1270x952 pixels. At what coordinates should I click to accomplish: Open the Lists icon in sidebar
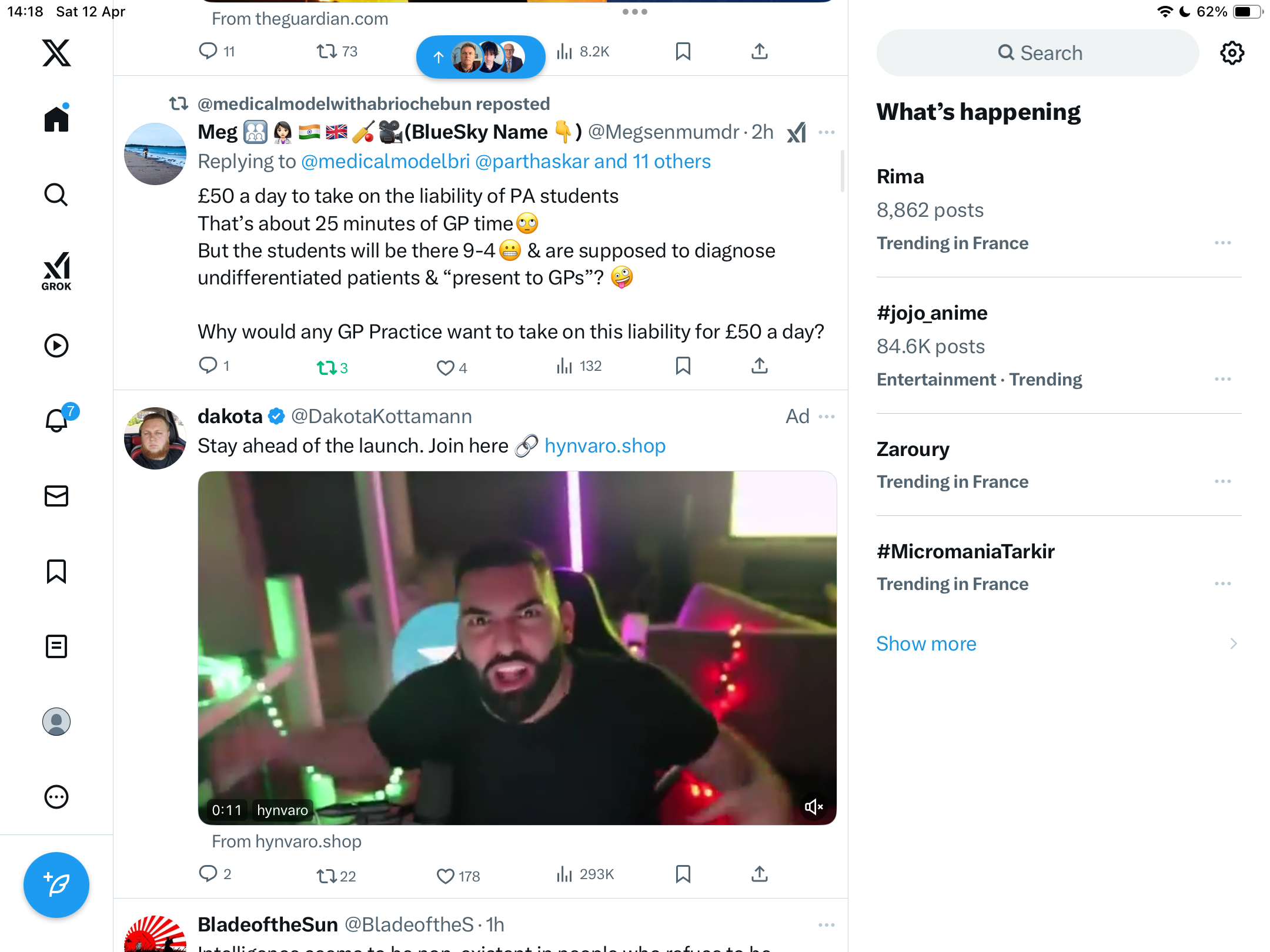click(56, 646)
